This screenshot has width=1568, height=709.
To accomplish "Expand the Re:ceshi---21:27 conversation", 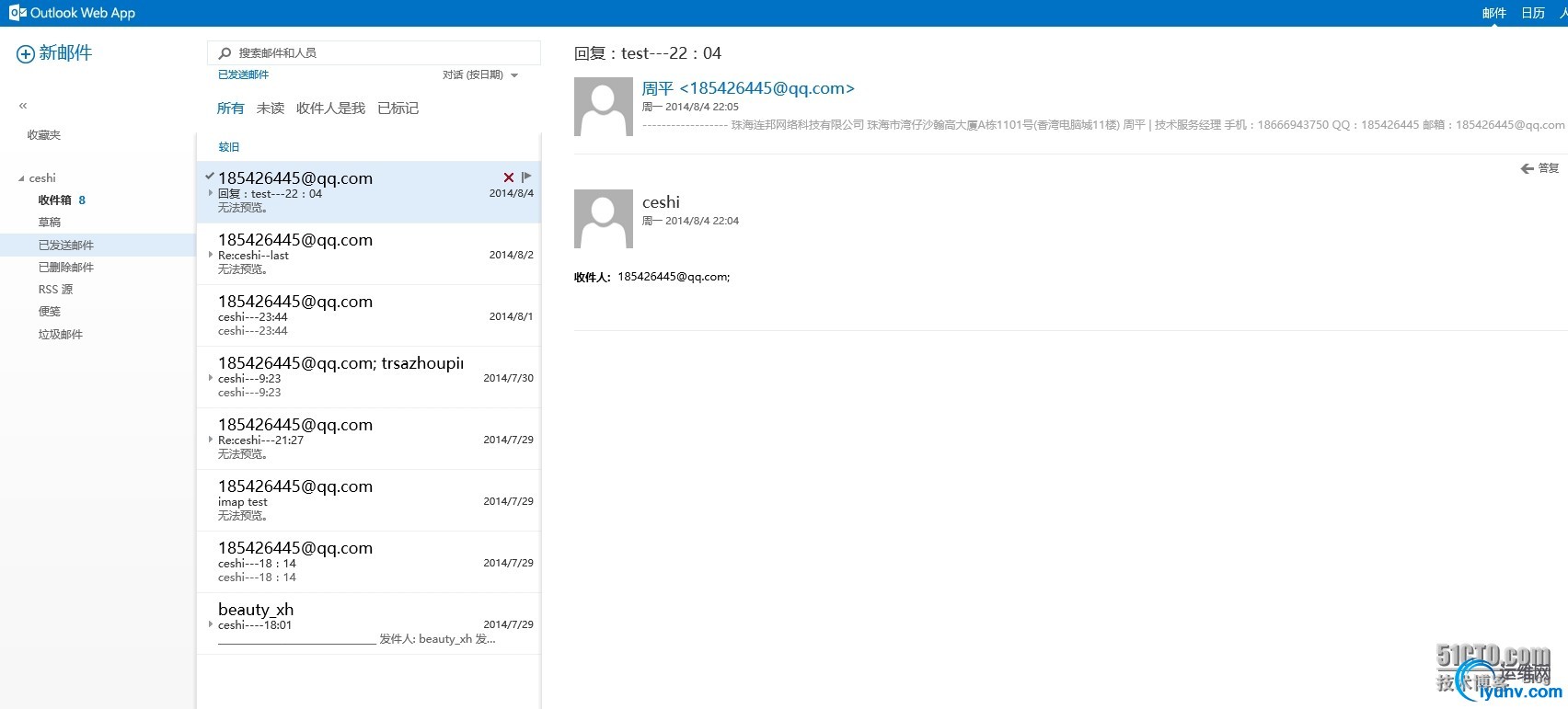I will (211, 440).
